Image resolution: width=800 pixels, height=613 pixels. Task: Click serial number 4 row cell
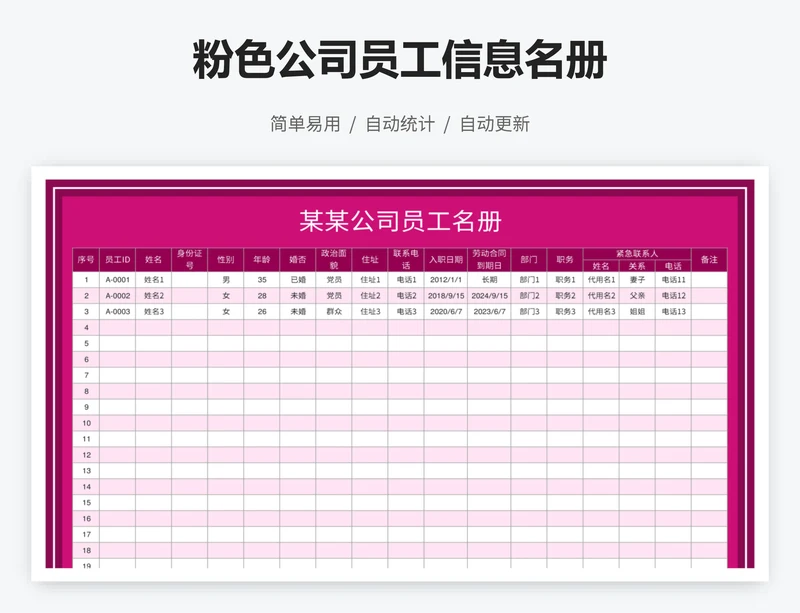point(86,328)
